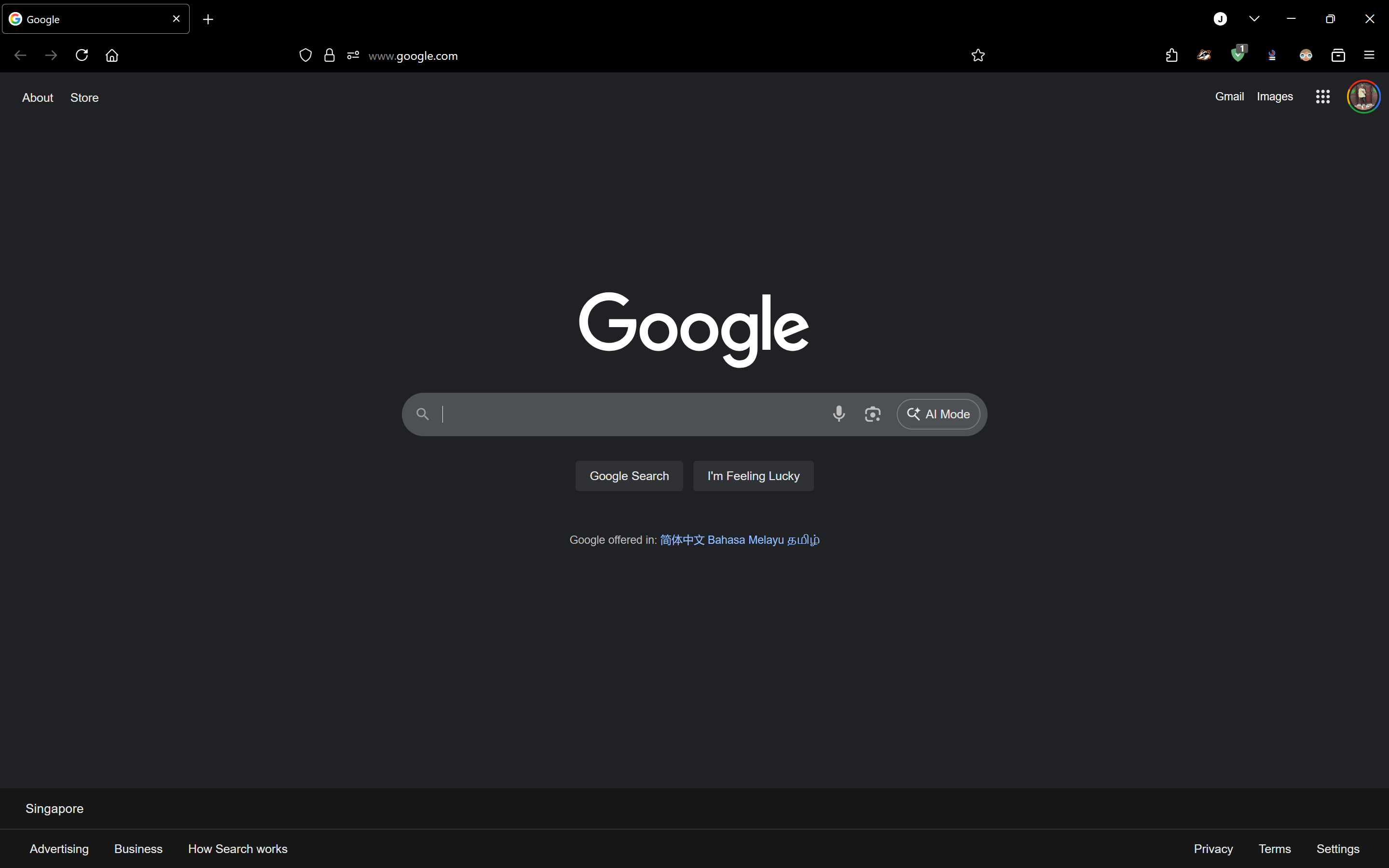Open Gmail link
Image resolution: width=1389 pixels, height=868 pixels.
coord(1229,96)
